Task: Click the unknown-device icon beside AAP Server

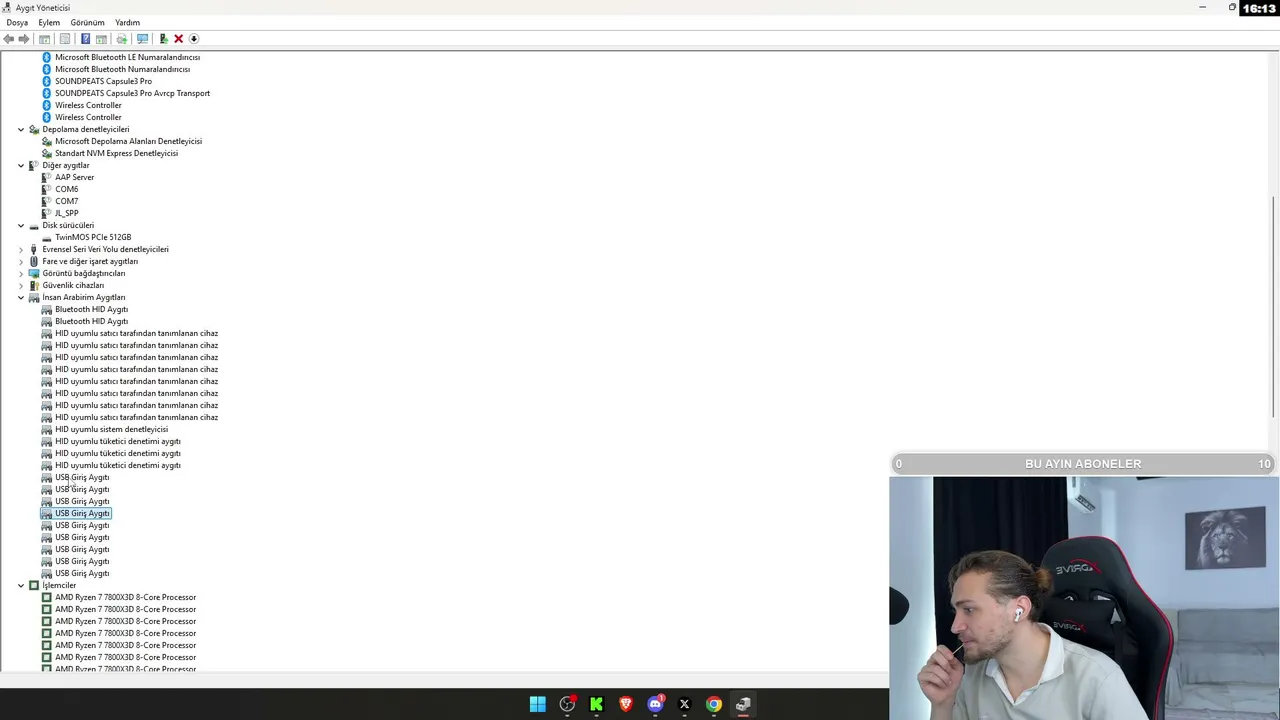Action: pyautogui.click(x=46, y=177)
